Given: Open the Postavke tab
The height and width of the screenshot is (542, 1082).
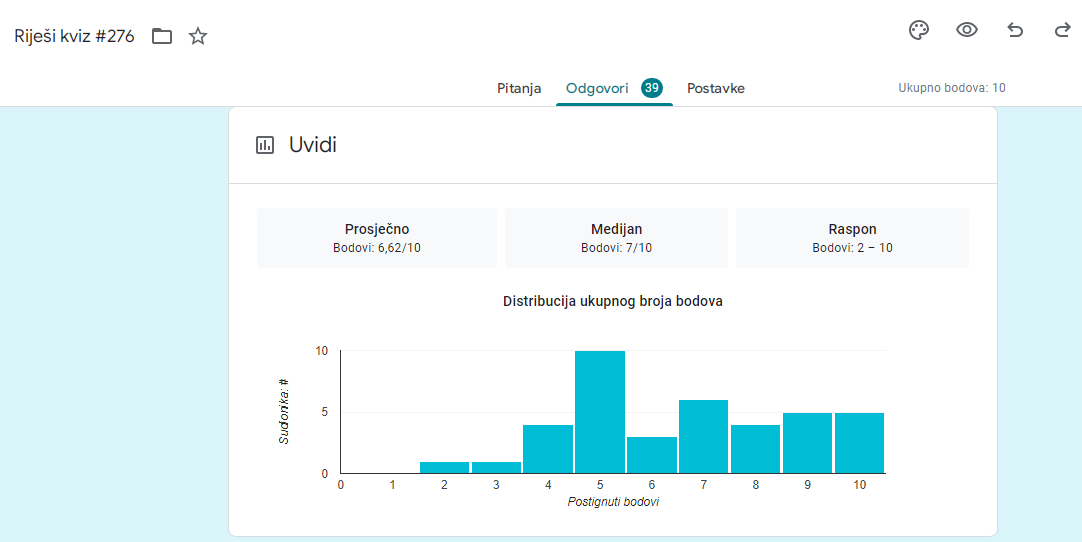Looking at the screenshot, I should (x=716, y=88).
